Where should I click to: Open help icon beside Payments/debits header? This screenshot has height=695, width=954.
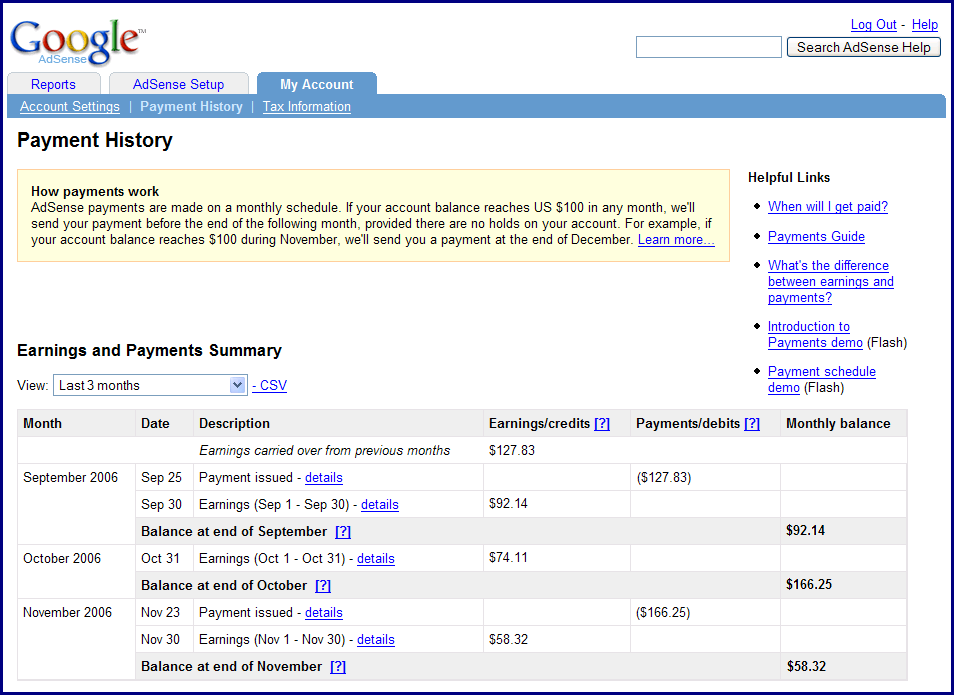pyautogui.click(x=751, y=423)
